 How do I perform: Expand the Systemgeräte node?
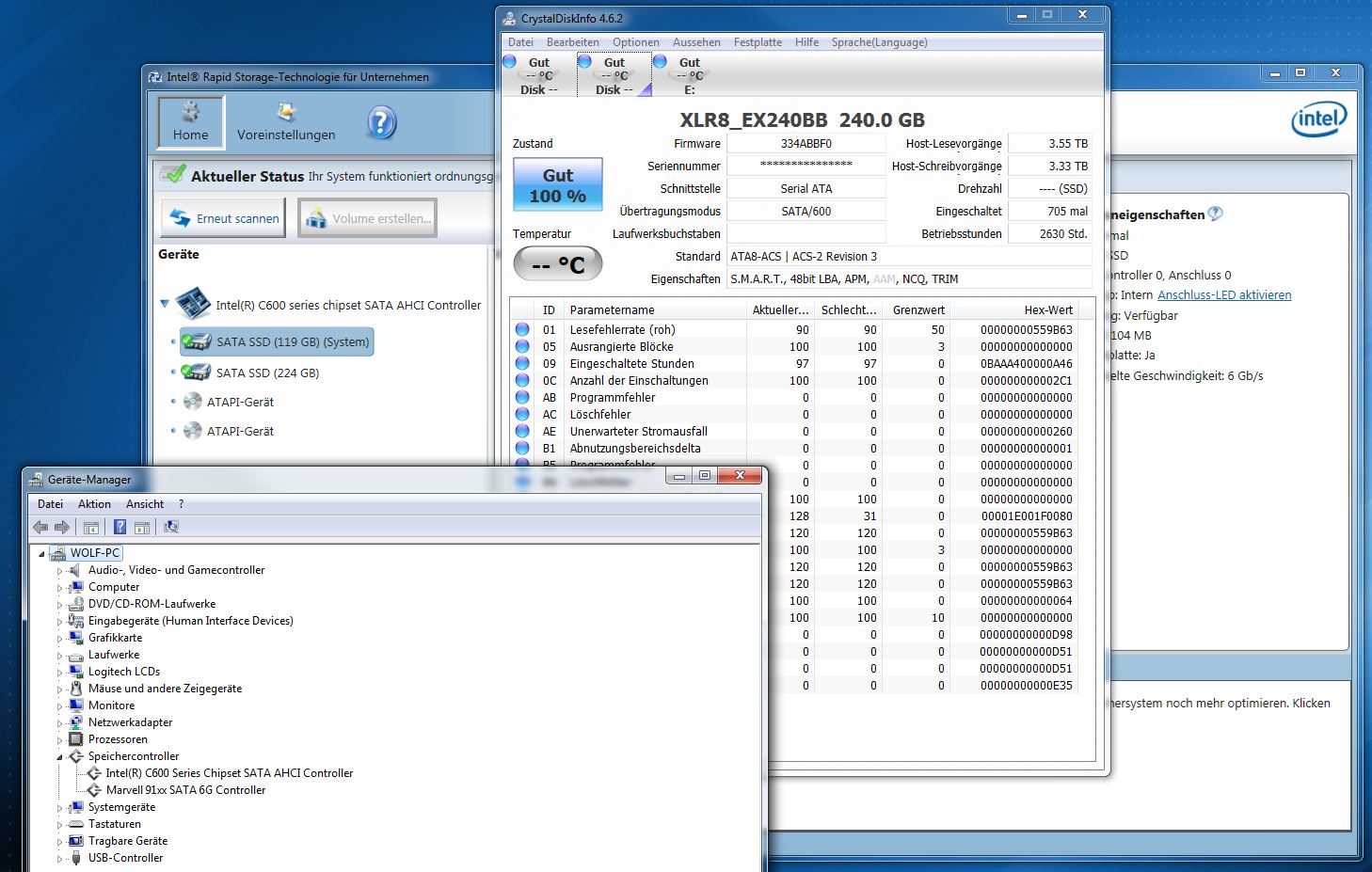click(59, 808)
